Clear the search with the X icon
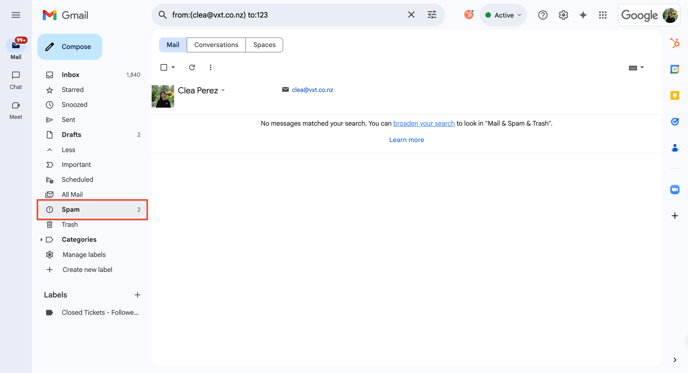688x373 pixels. point(411,15)
